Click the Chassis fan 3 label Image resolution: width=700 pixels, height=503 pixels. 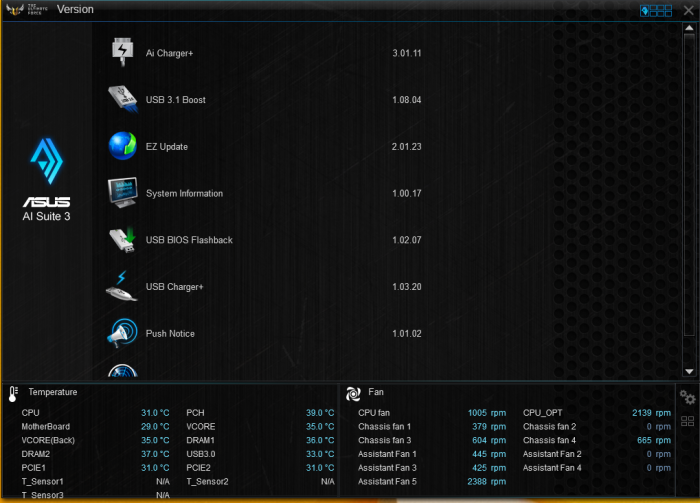click(384, 441)
